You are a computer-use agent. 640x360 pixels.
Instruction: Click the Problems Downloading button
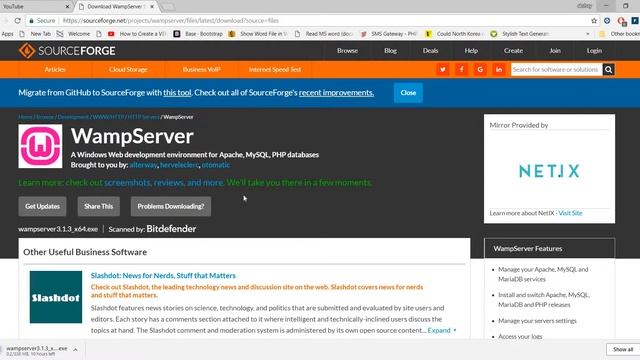point(171,206)
